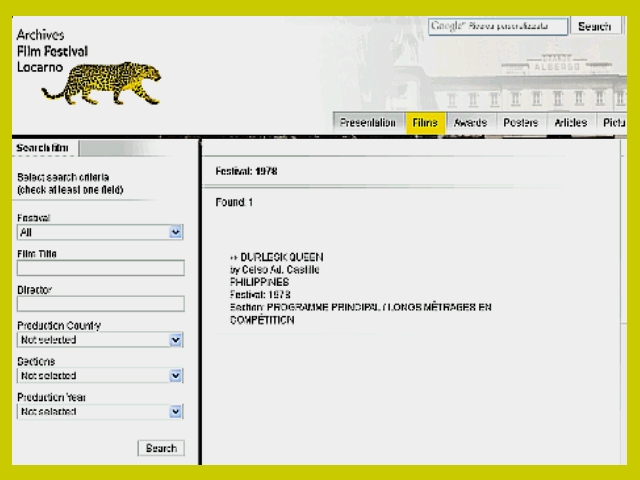Image resolution: width=640 pixels, height=480 pixels.
Task: Go to the Posters tab
Action: click(519, 122)
